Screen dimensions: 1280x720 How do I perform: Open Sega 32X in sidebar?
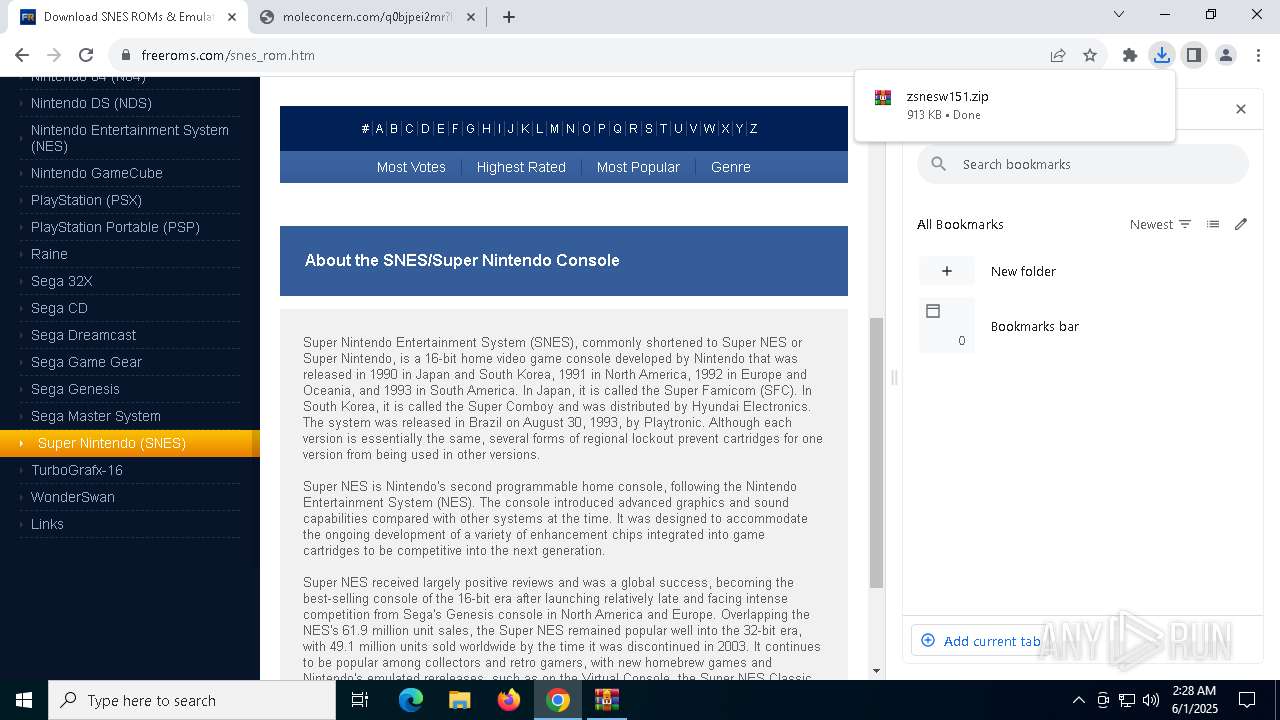tap(61, 281)
